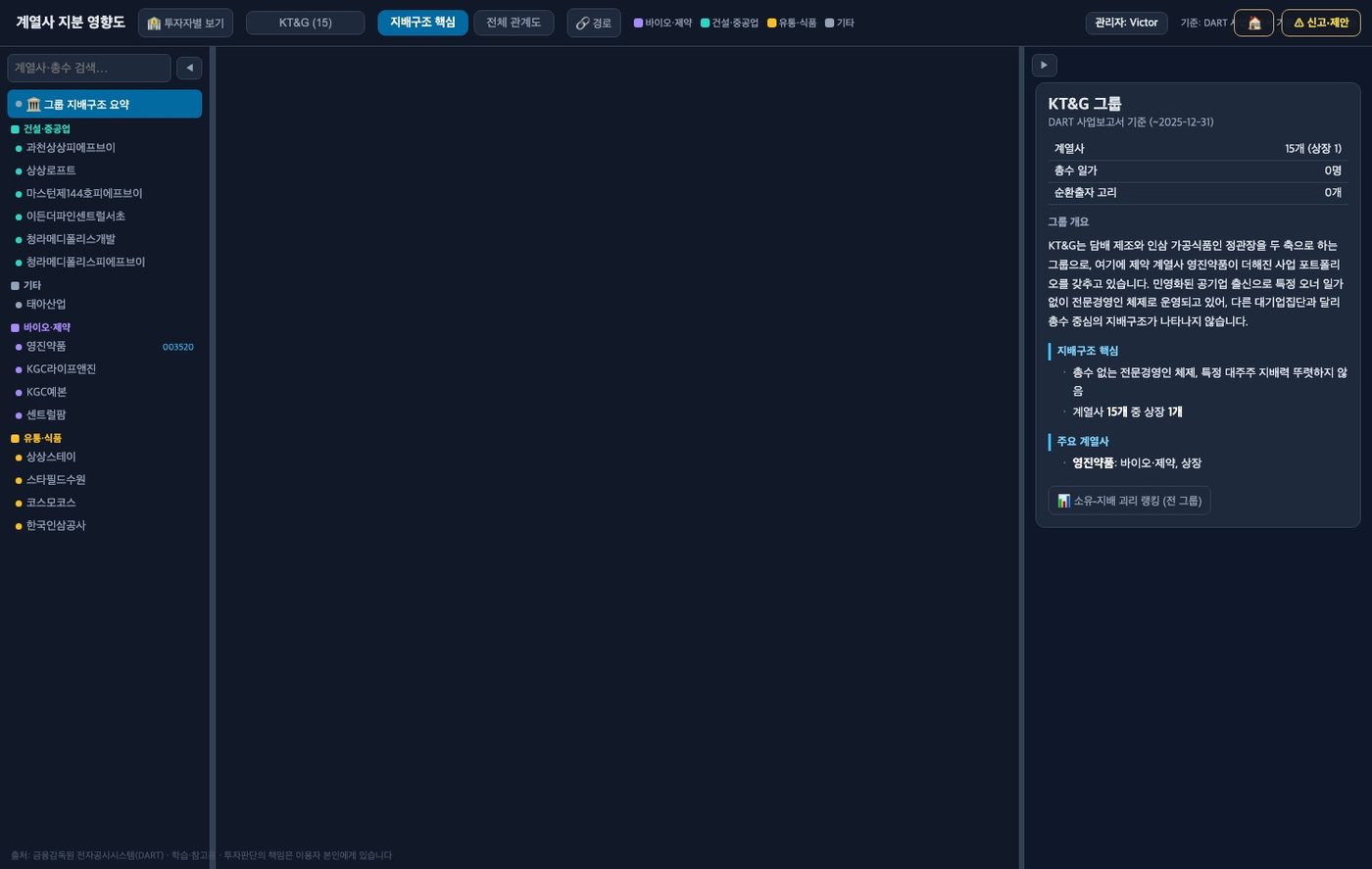Viewport: 1372px width, 869px height.
Task: Select 상상스테이 in the affiliate list
Action: (x=105, y=458)
